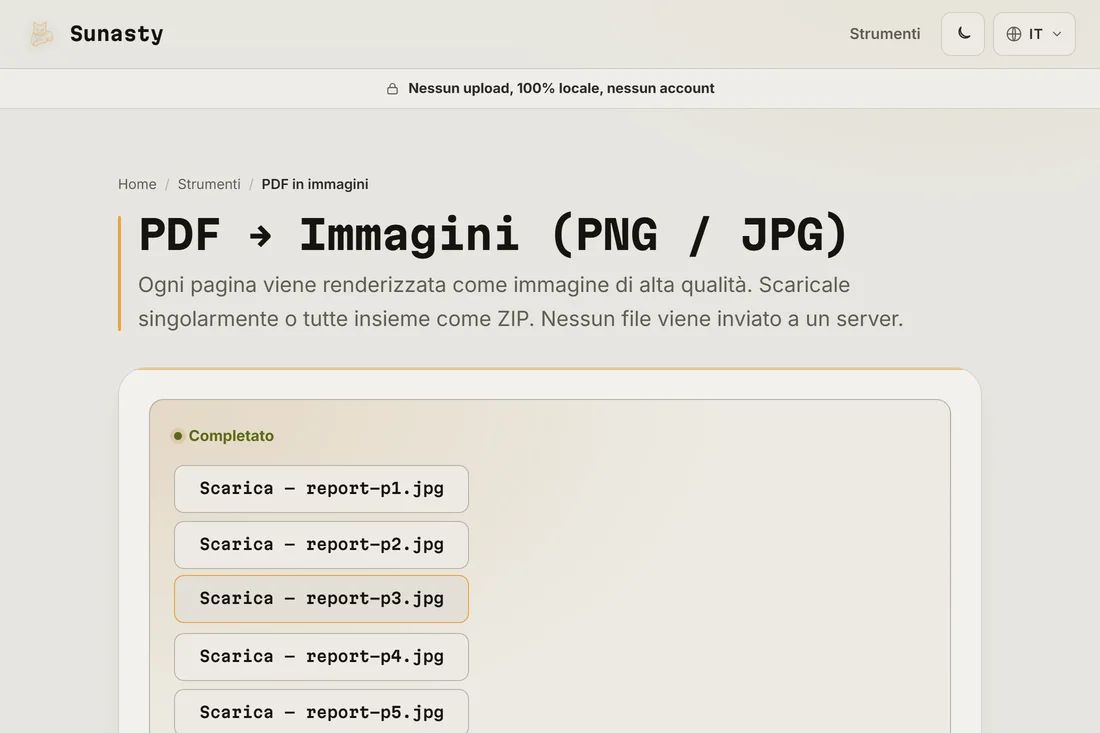Click the green Completato status dot

coord(178,436)
